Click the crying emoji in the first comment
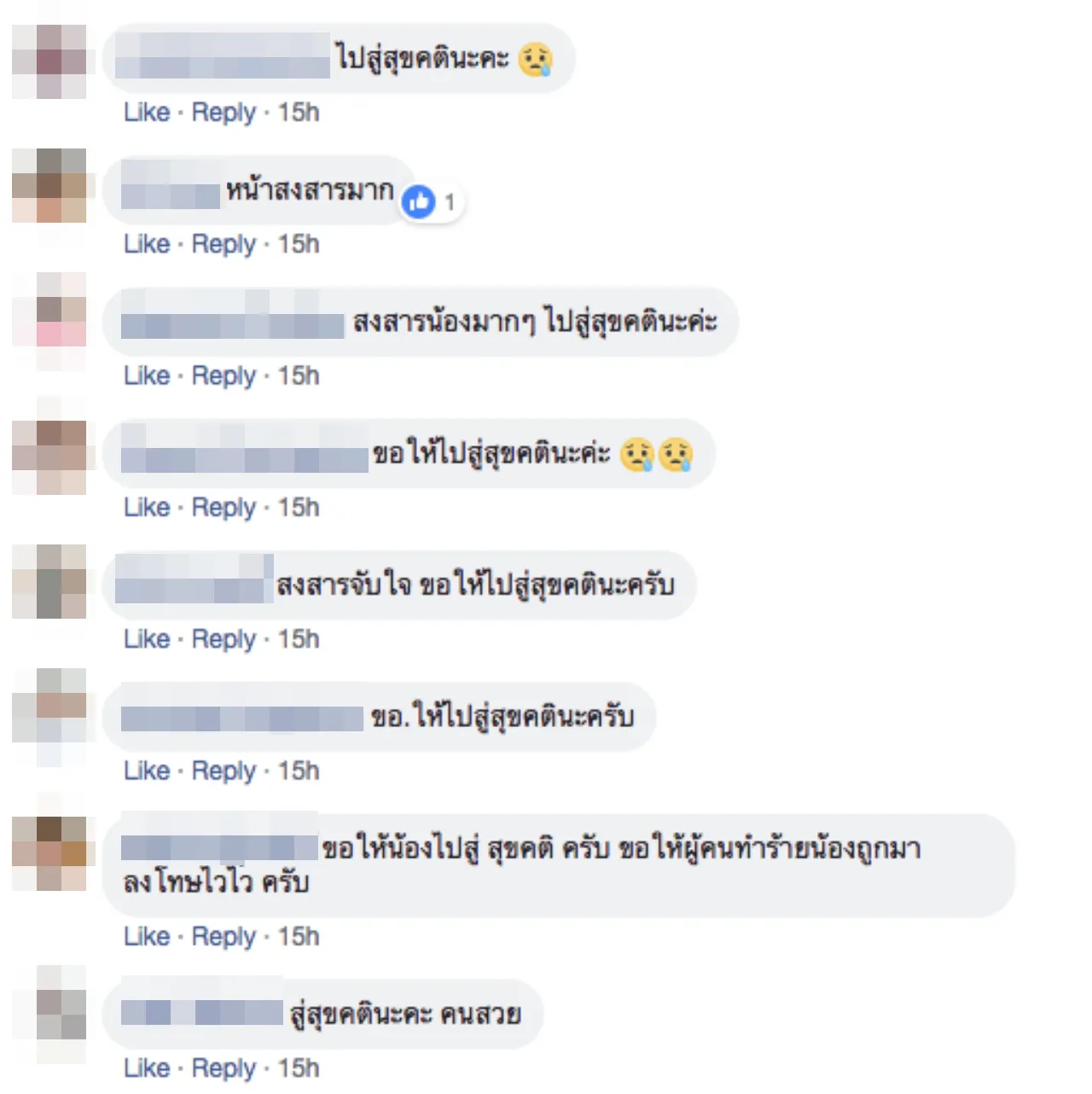1092x1094 pixels. [x=536, y=59]
